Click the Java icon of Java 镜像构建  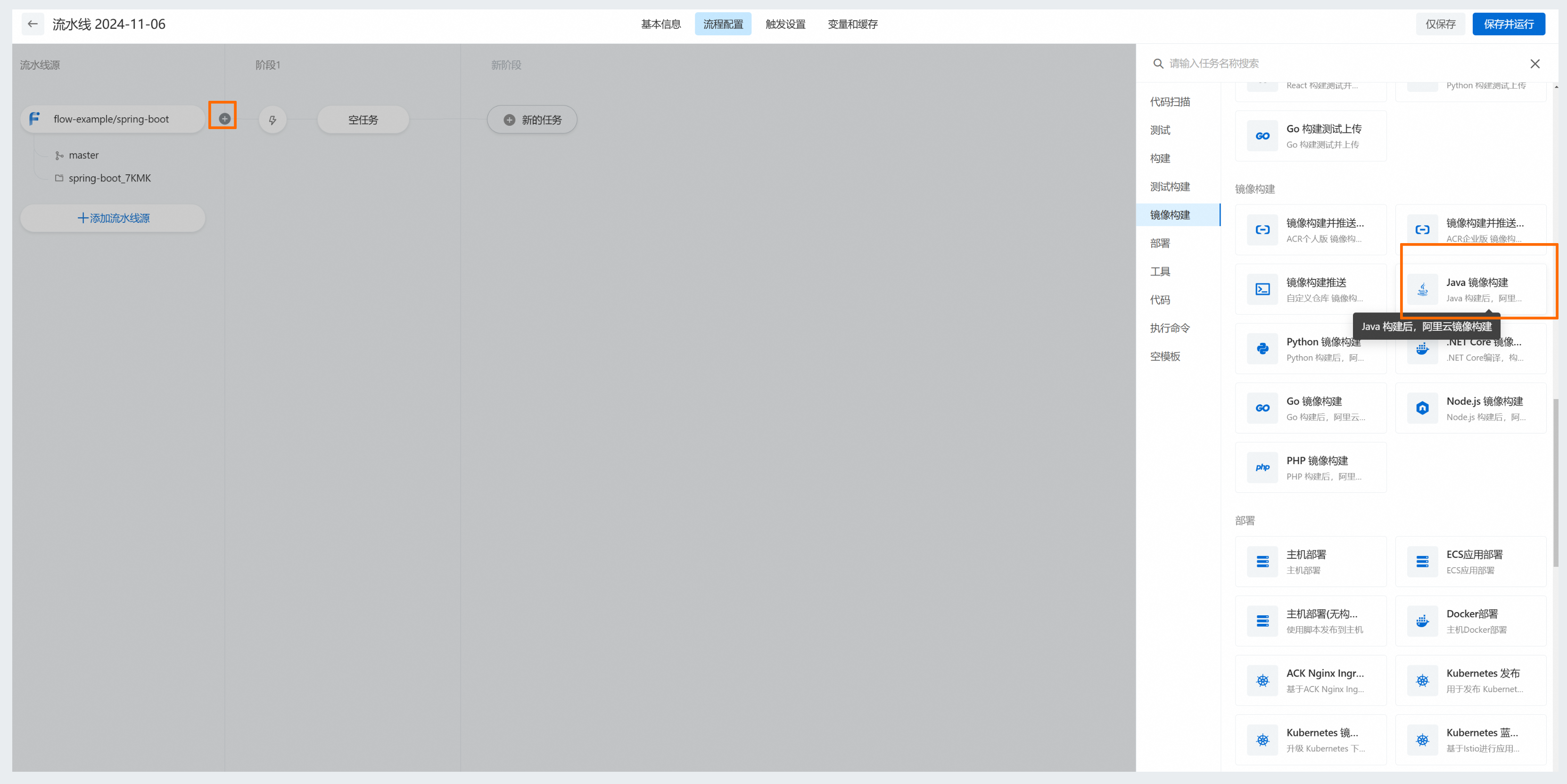tap(1422, 289)
